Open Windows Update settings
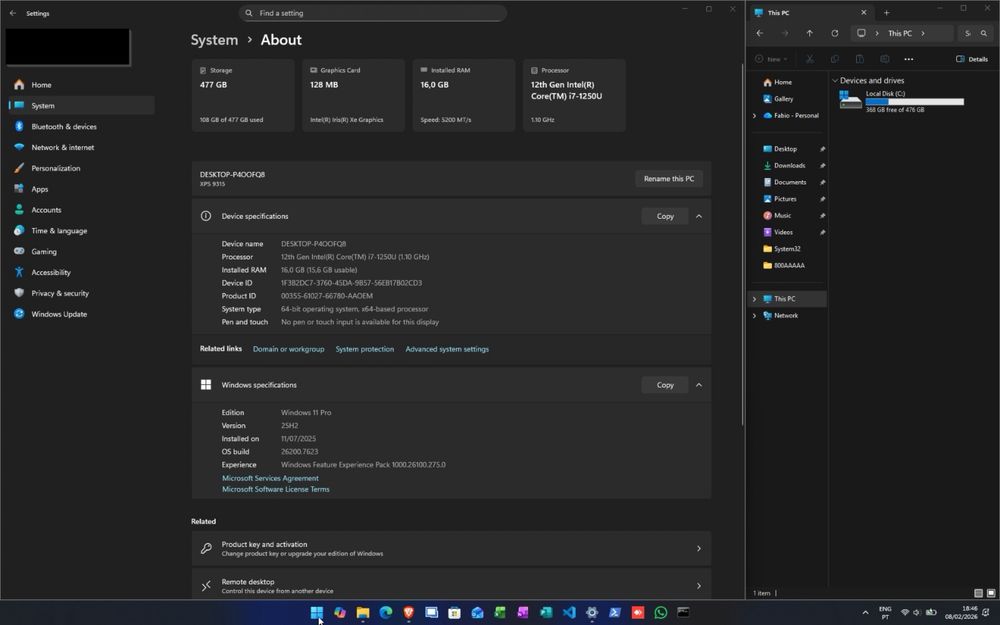 pos(82,314)
